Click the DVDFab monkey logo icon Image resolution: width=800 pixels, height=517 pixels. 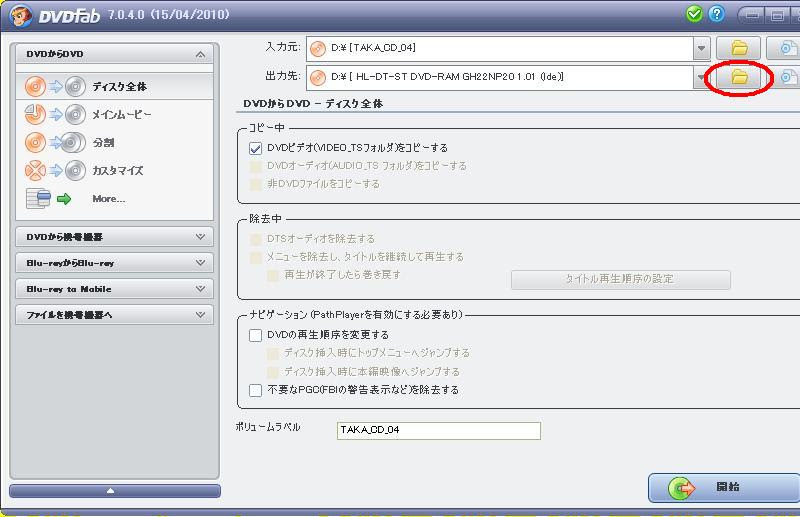pos(20,15)
